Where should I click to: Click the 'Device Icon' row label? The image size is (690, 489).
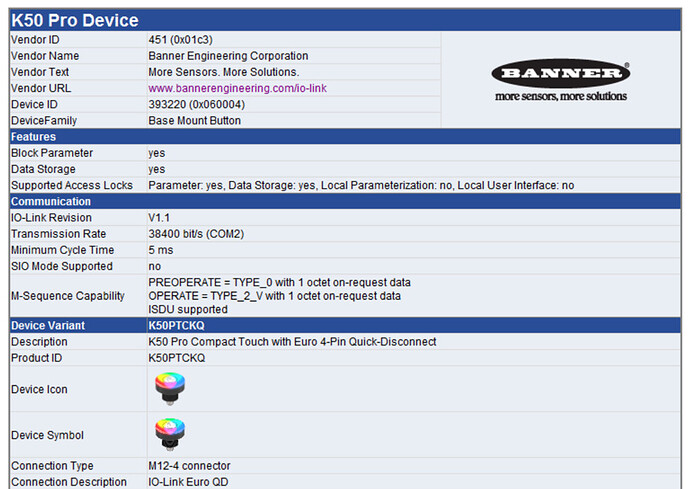pos(39,390)
